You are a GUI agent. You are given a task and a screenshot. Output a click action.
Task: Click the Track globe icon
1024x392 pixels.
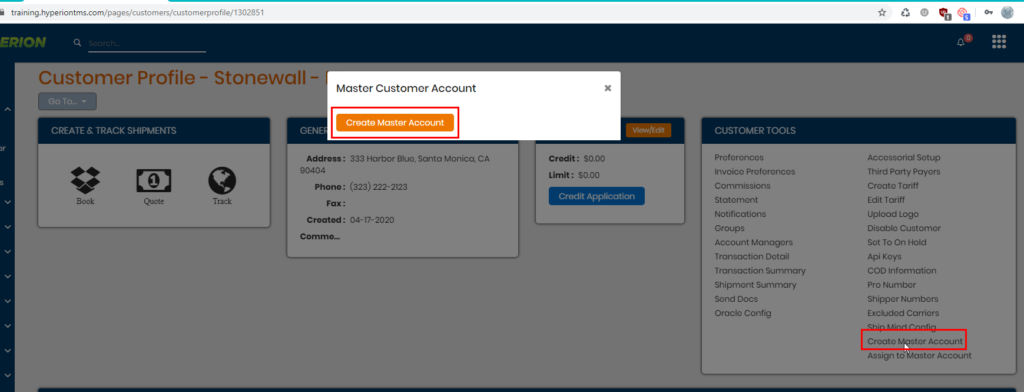[222, 180]
